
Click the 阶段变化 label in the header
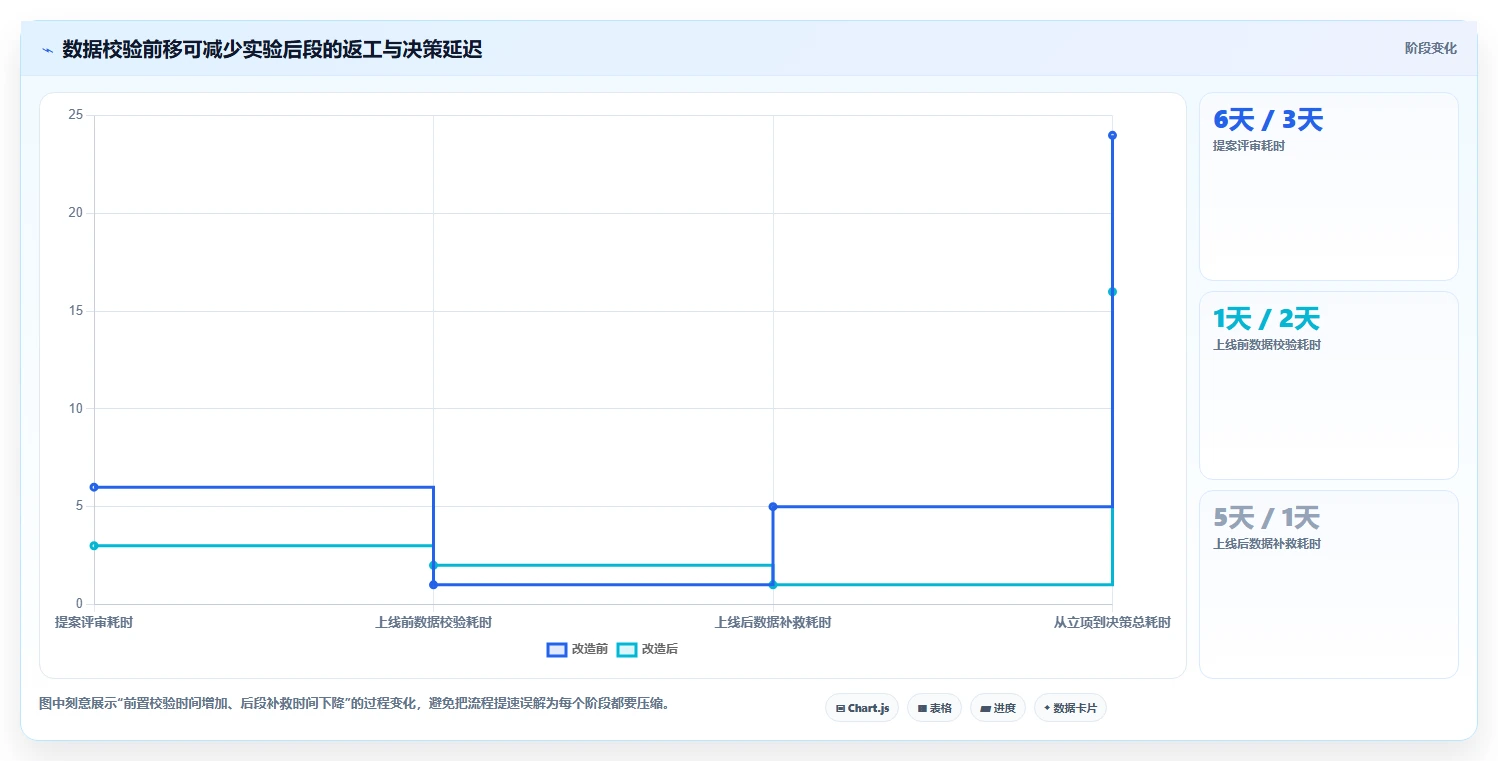[1430, 48]
